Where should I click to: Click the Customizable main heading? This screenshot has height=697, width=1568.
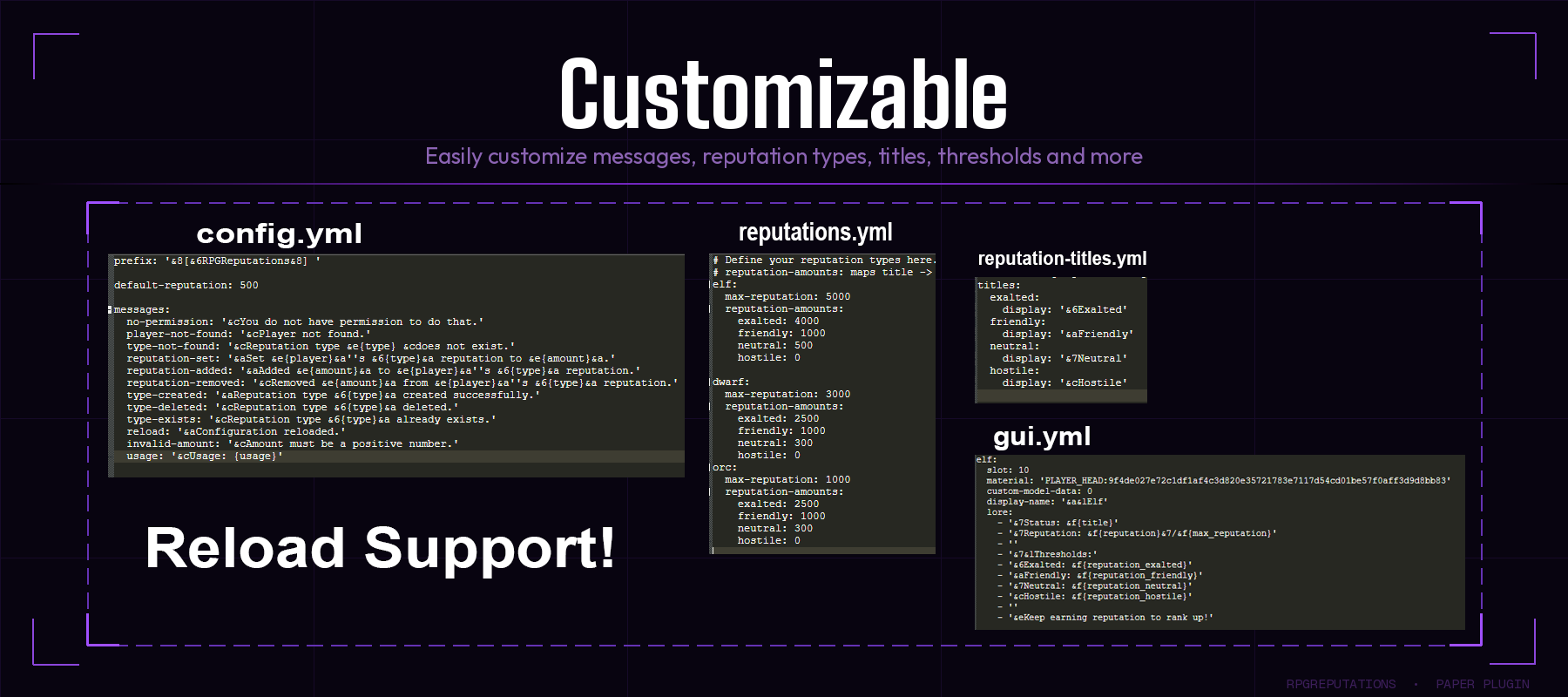point(783,93)
